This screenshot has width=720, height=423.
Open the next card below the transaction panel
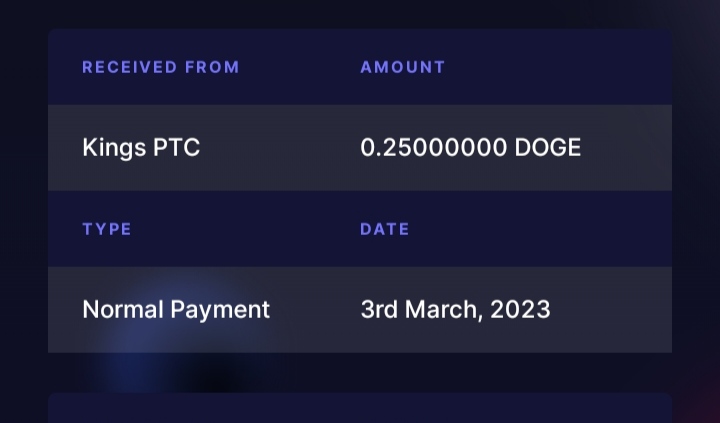pos(360,408)
